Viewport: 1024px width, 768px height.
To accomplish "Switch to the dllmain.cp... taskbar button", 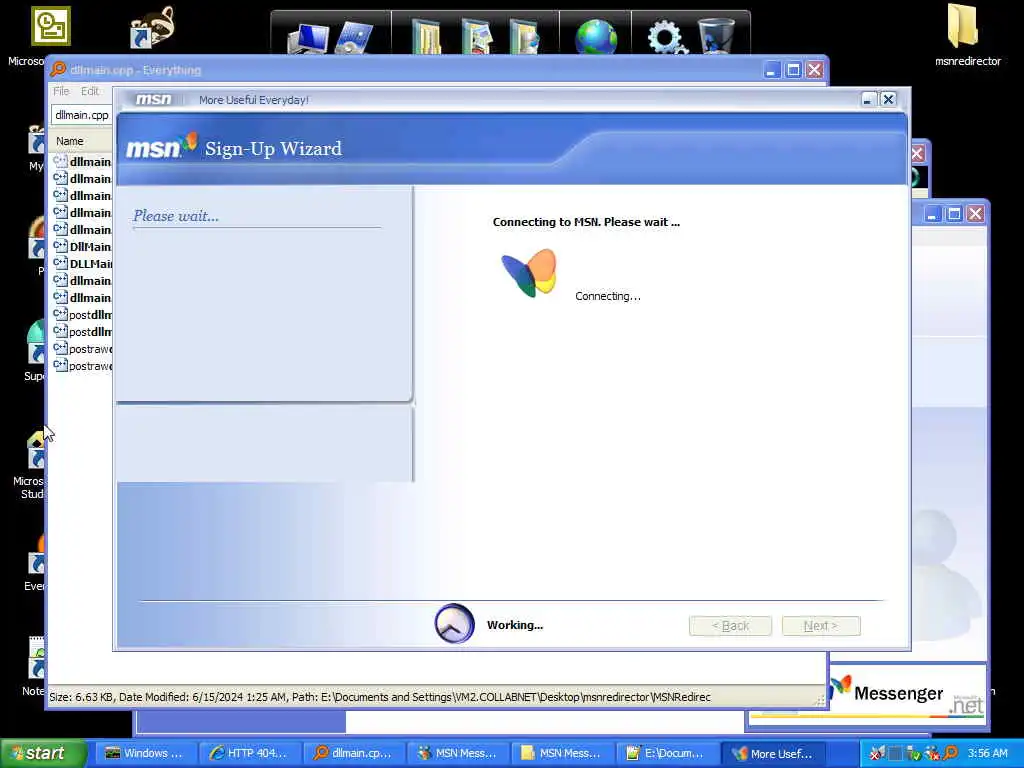I will pos(353,753).
